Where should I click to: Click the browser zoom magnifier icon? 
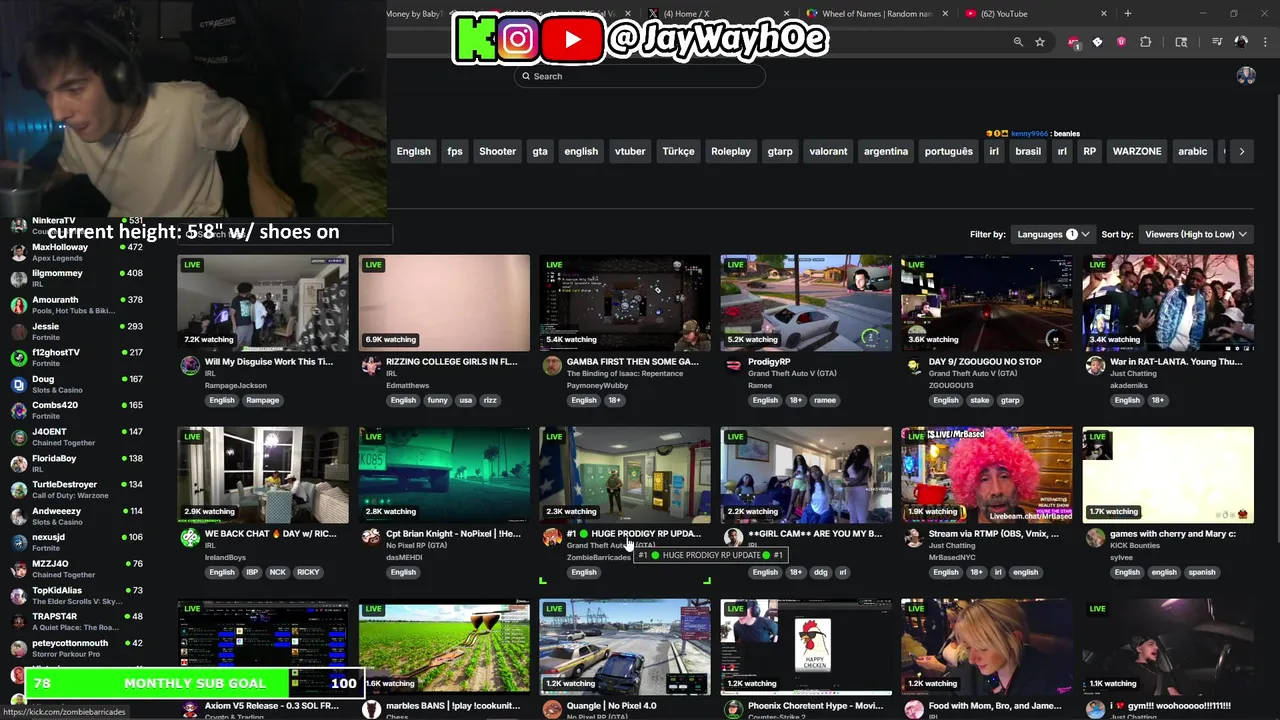(x=1018, y=42)
